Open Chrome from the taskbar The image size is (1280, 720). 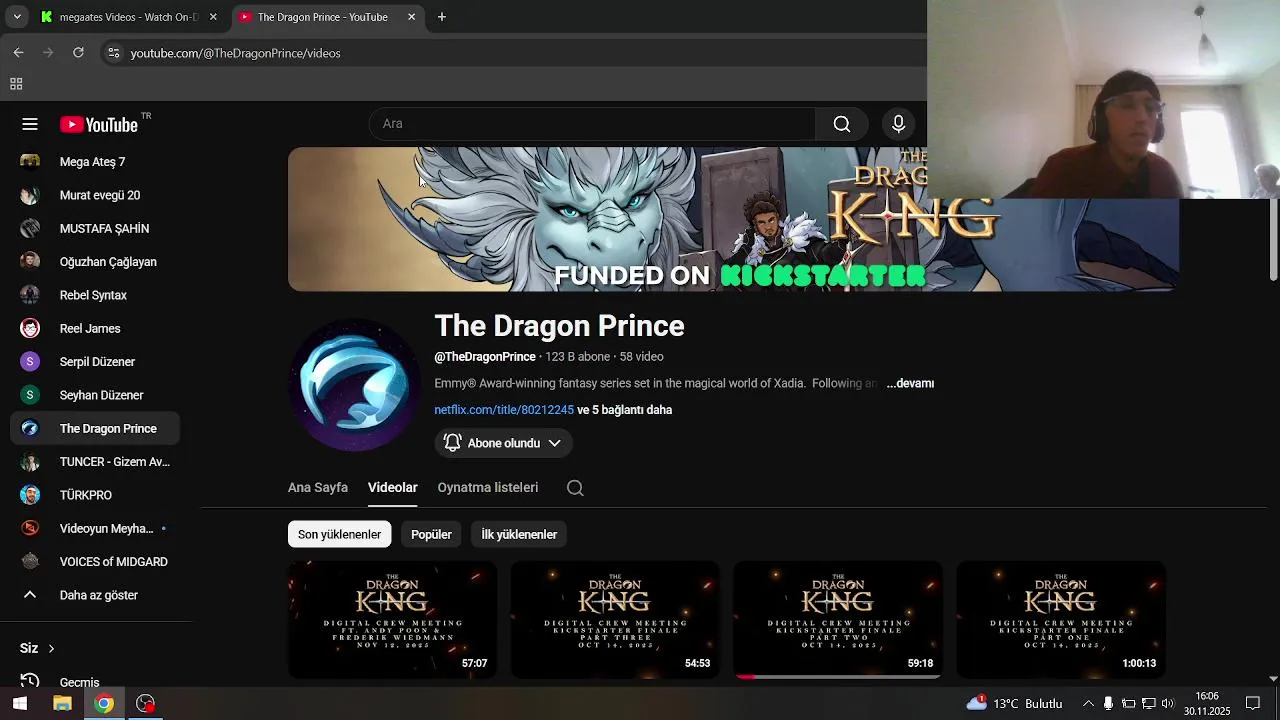104,703
